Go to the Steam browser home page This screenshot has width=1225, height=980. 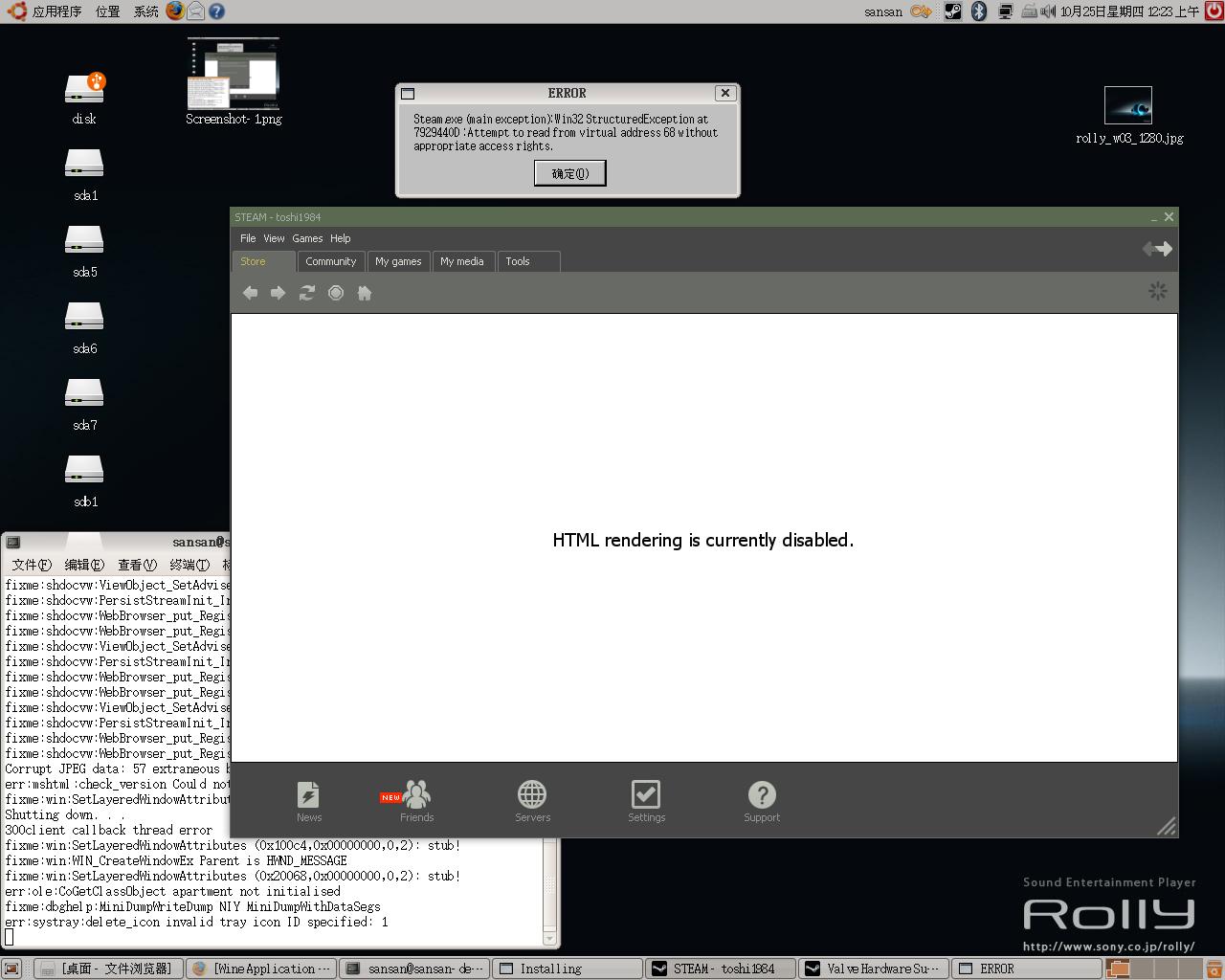click(365, 293)
